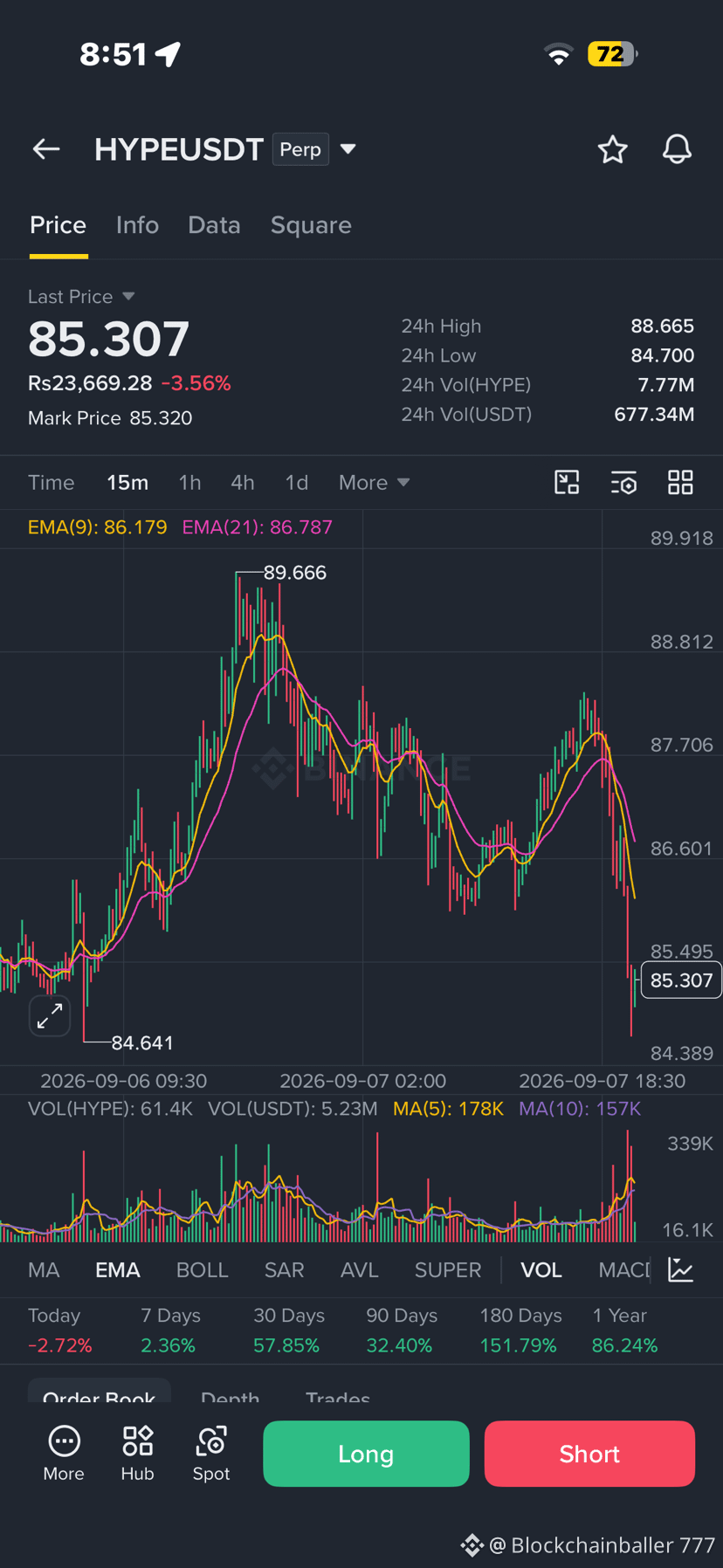
Task: Tap the green Long button
Action: pos(366,1454)
